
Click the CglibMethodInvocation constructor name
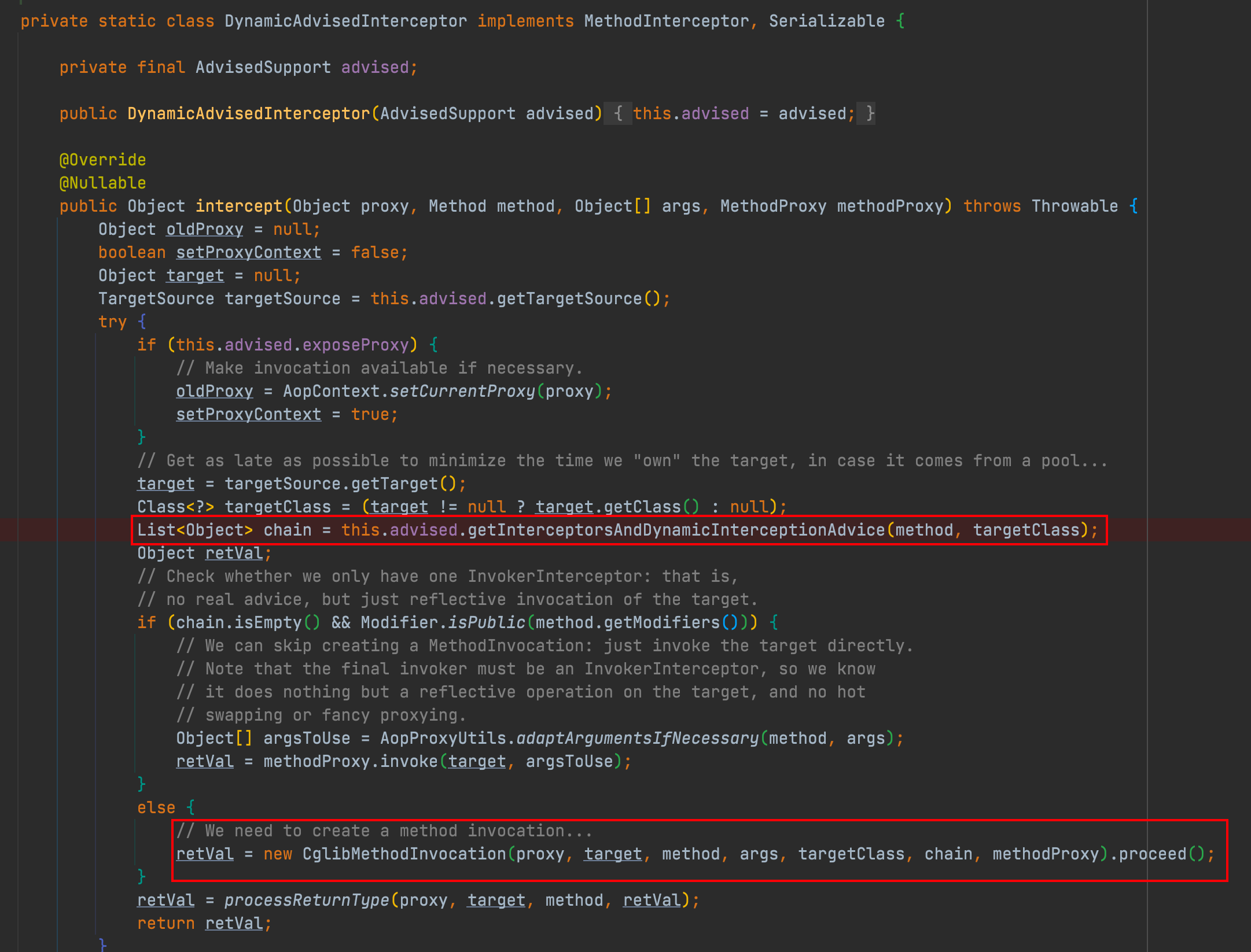(404, 854)
